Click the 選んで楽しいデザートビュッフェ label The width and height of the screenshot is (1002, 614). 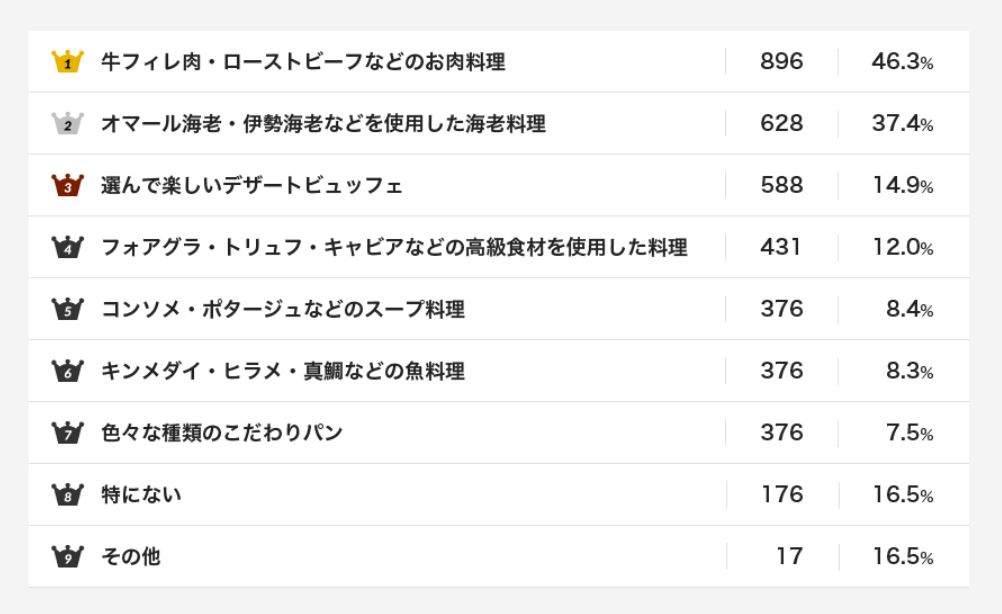(252, 186)
